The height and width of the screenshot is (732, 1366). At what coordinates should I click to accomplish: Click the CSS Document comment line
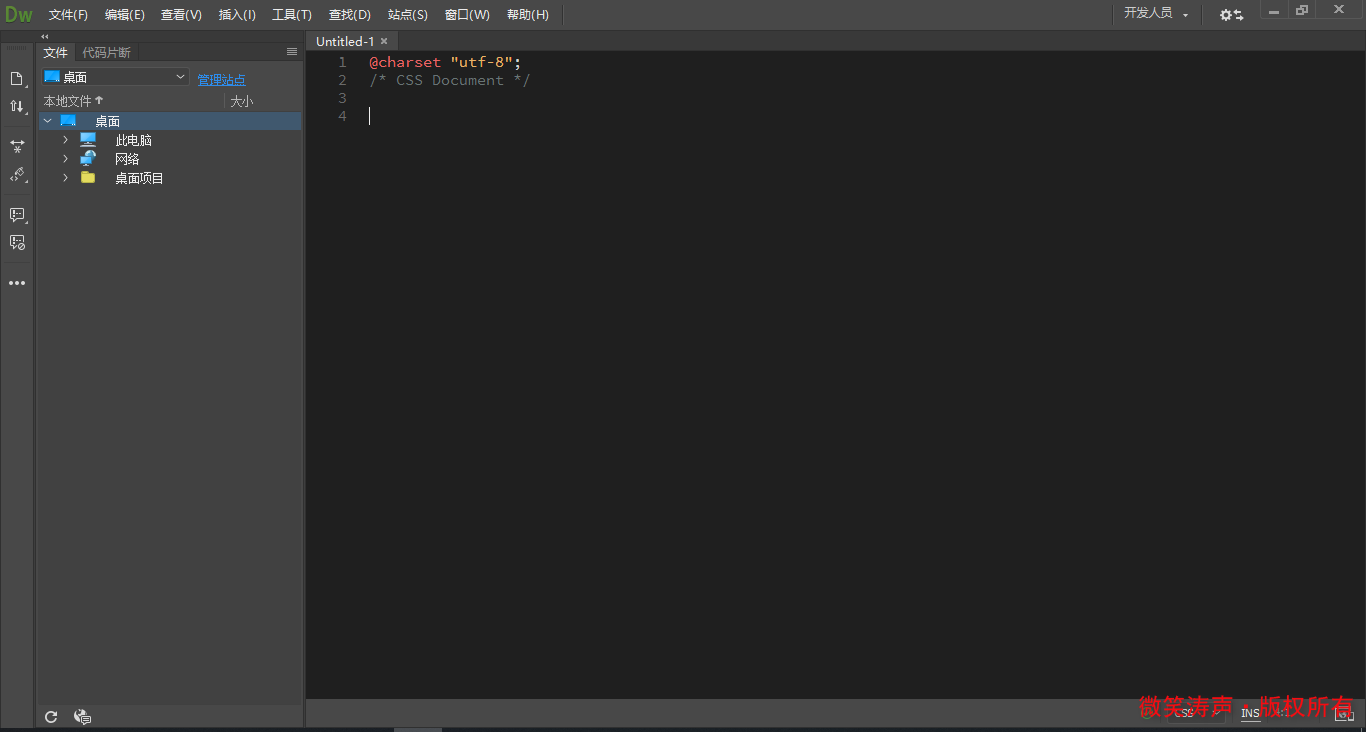tap(450, 80)
